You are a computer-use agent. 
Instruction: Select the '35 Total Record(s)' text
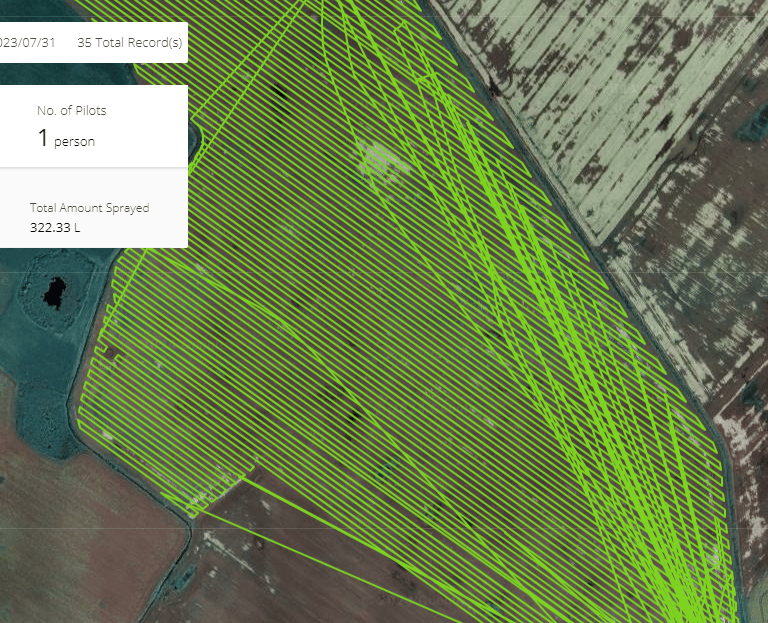129,43
